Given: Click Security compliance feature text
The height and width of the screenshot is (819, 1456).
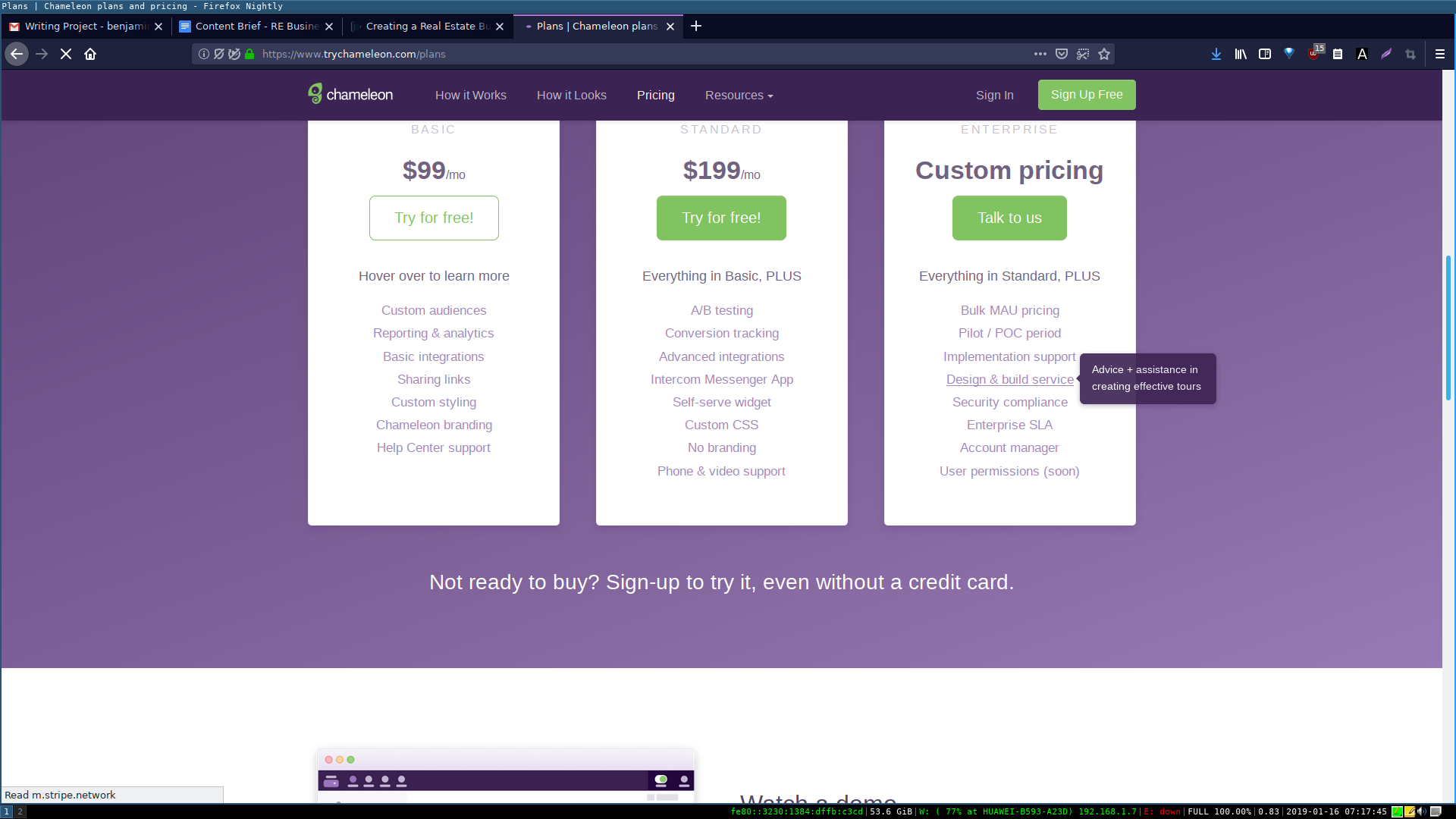Looking at the screenshot, I should tap(1009, 402).
